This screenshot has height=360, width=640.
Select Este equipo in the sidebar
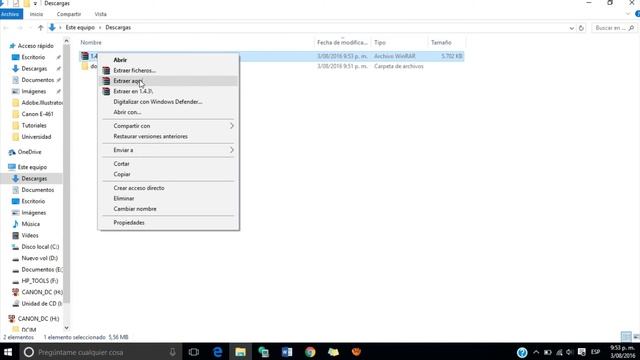coord(32,167)
